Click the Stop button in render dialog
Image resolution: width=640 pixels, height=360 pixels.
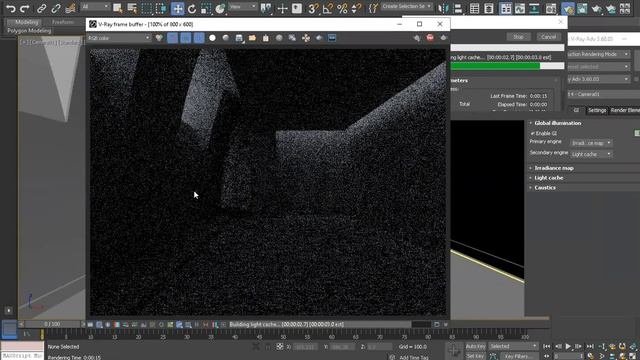point(518,37)
